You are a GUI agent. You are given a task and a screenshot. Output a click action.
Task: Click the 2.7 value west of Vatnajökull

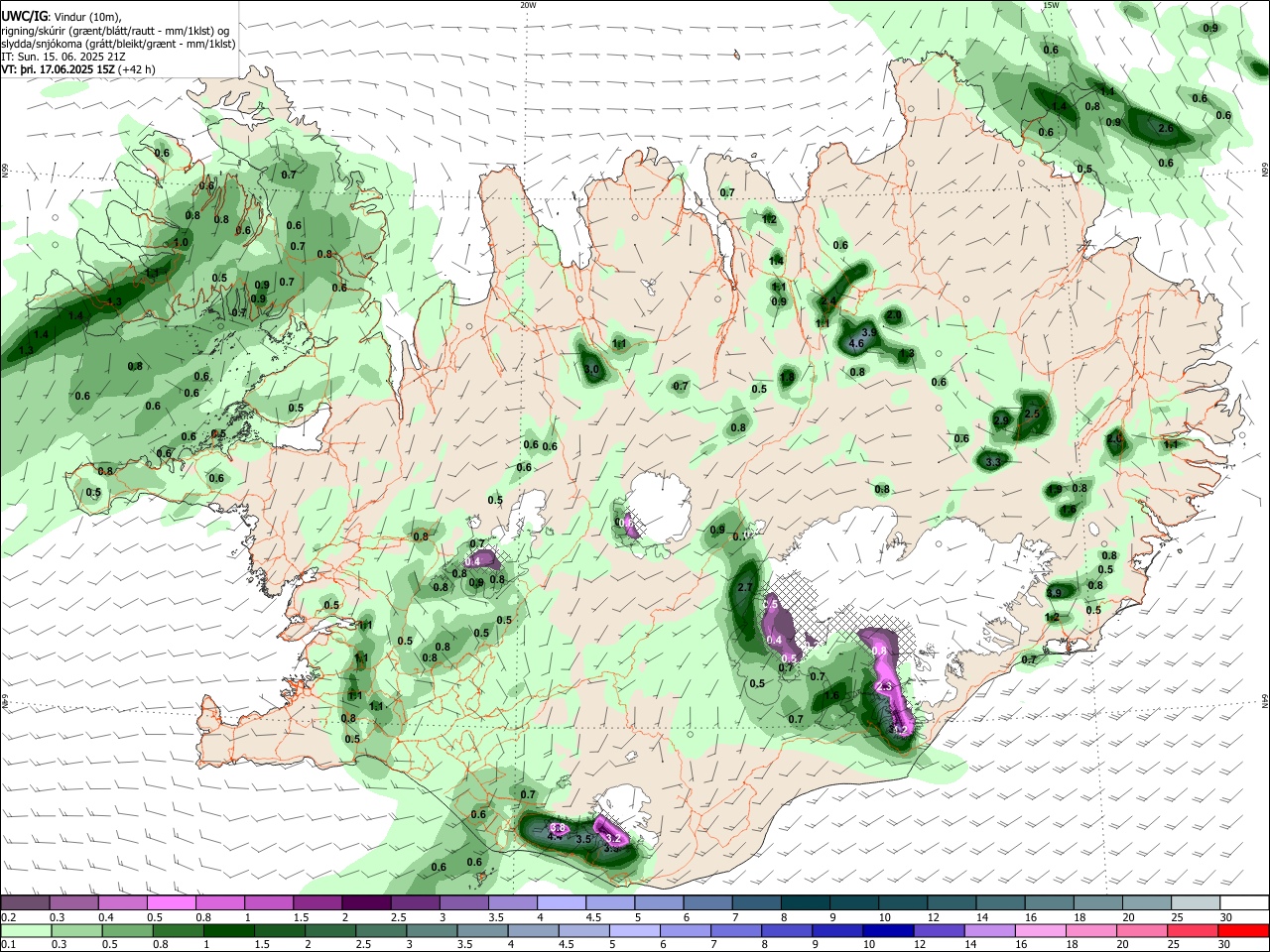pyautogui.click(x=747, y=588)
